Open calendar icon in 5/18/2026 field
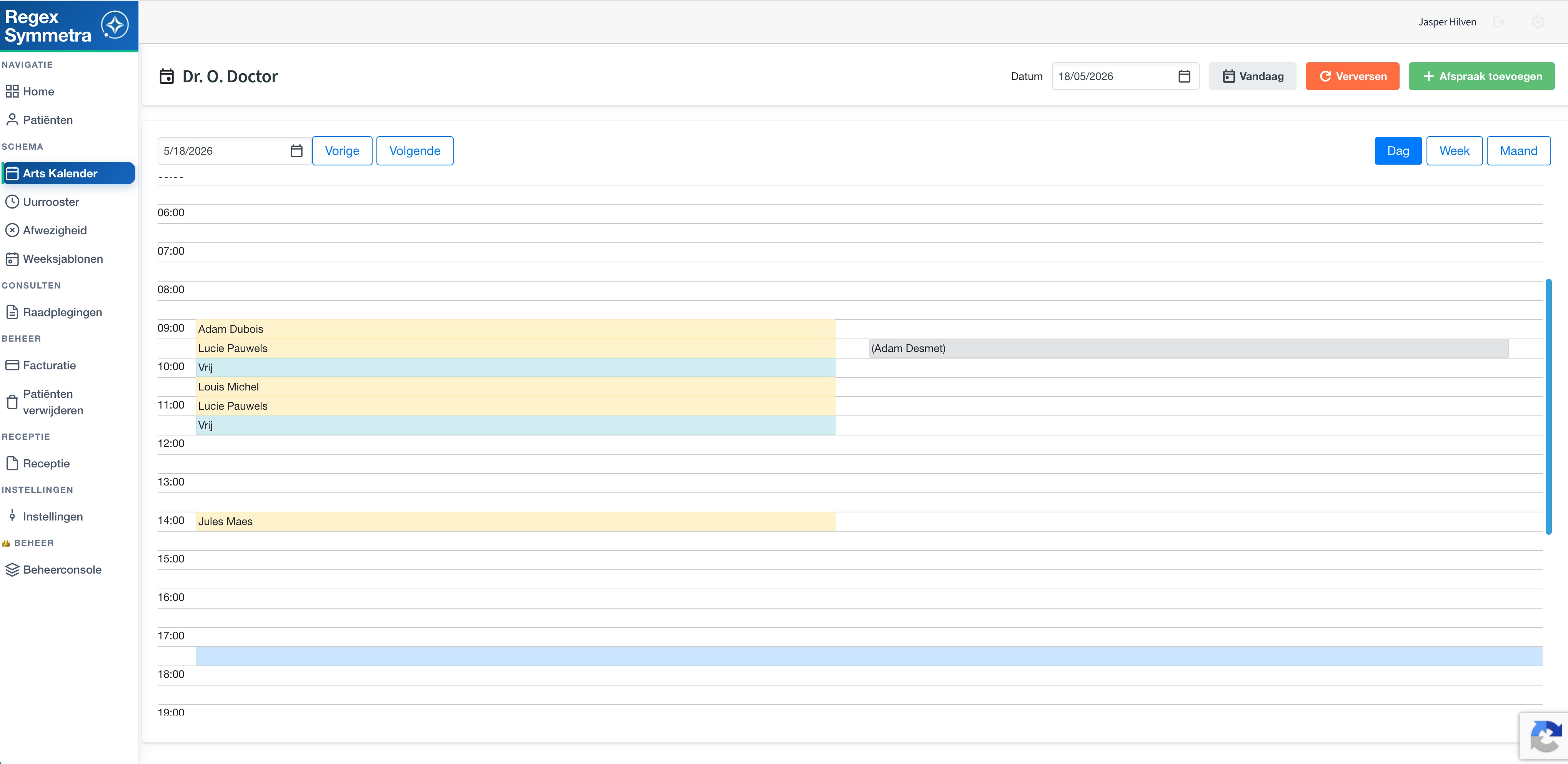The image size is (1568, 764). pos(296,151)
